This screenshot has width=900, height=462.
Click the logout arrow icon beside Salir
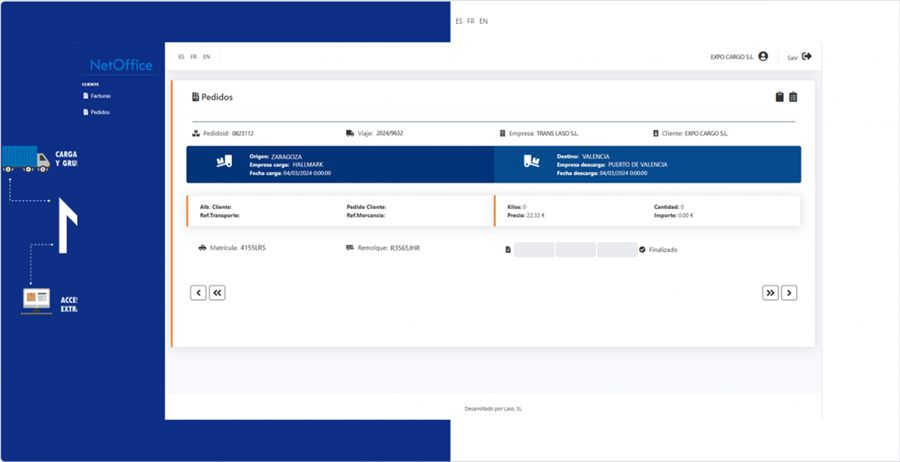pyautogui.click(x=807, y=56)
